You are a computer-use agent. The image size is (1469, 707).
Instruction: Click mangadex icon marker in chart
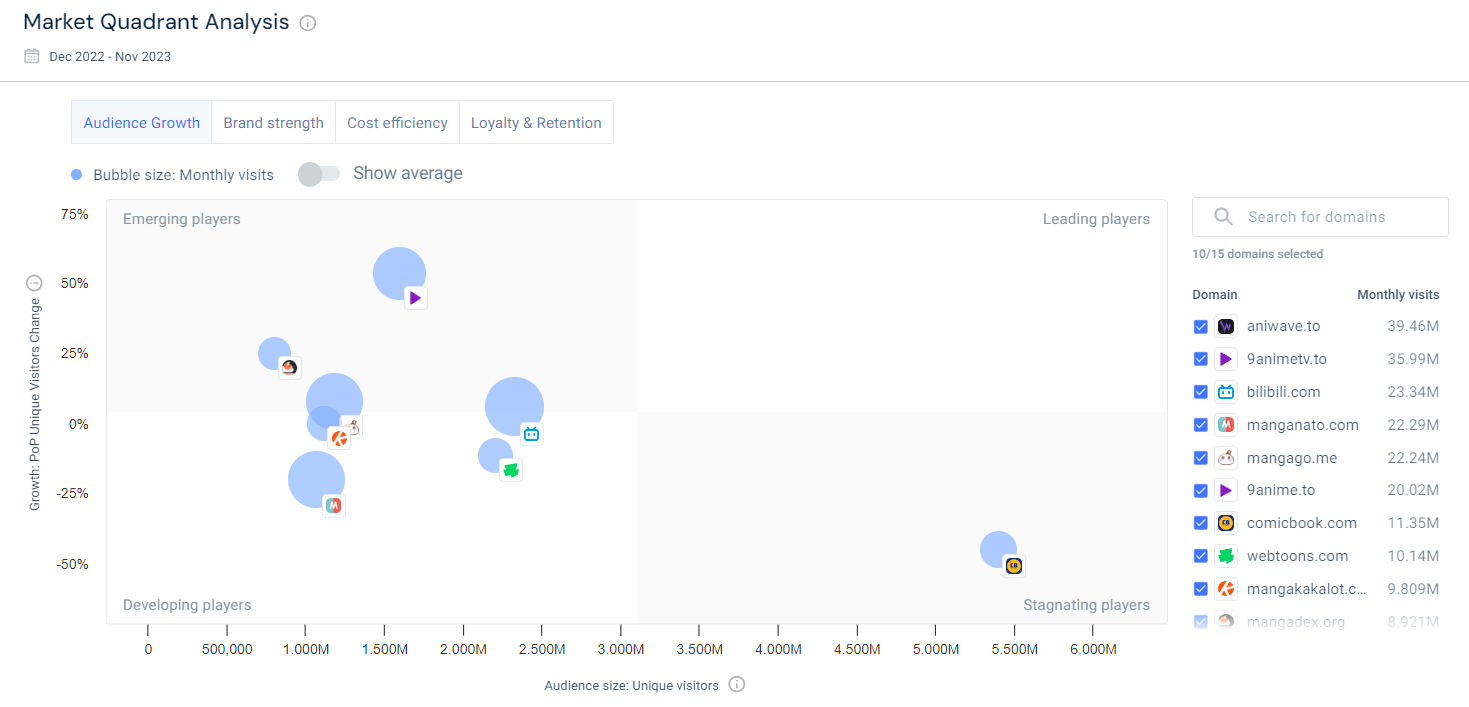[289, 367]
